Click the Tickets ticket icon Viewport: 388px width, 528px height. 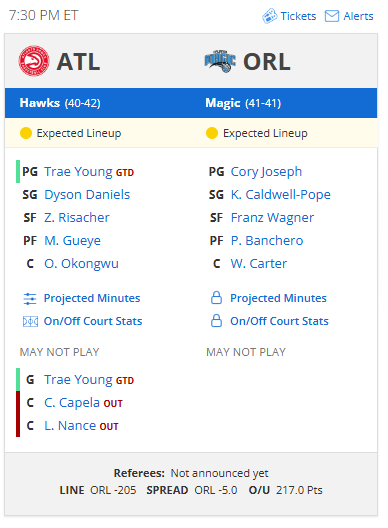pyautogui.click(x=269, y=16)
